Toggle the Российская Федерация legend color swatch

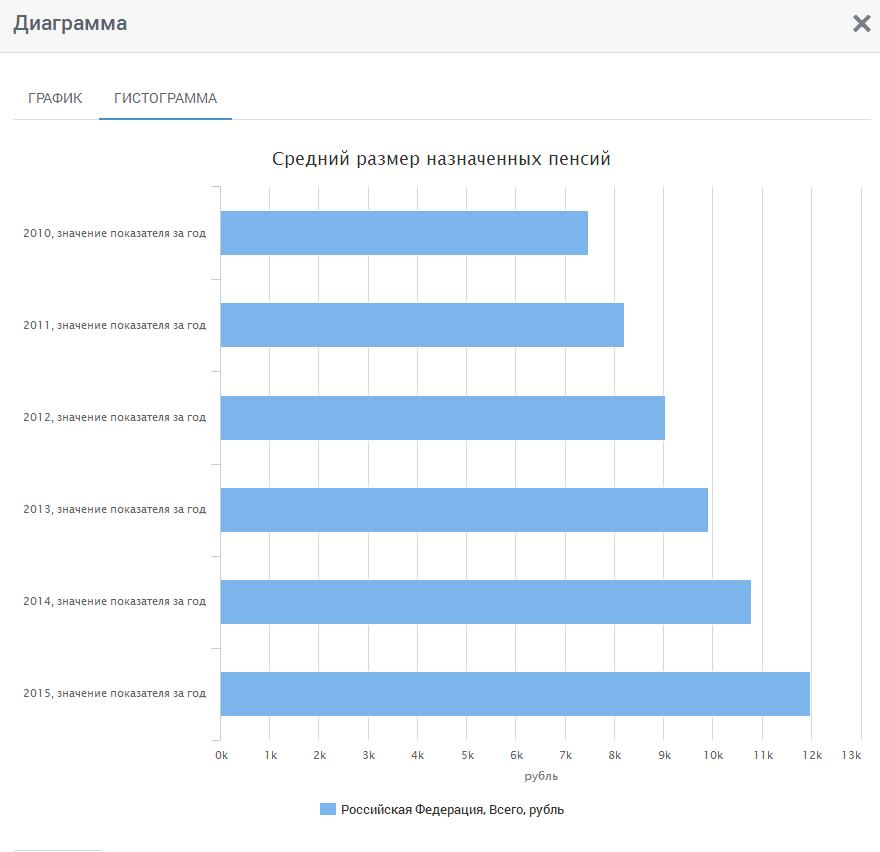pyautogui.click(x=328, y=809)
